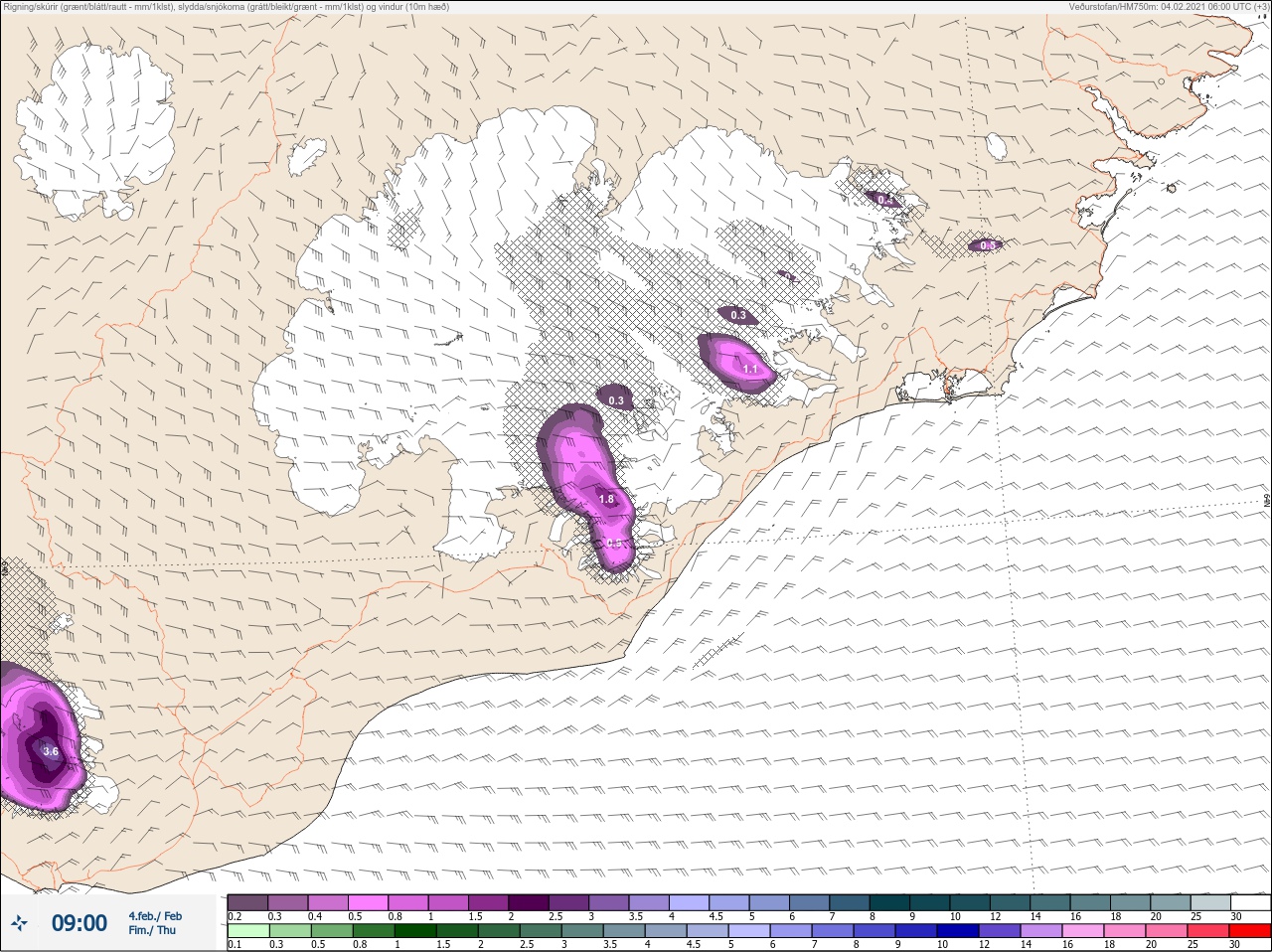The width and height of the screenshot is (1272, 952).
Task: Click the map title starting 'Rigning/skúrir'
Action: click(x=226, y=7)
